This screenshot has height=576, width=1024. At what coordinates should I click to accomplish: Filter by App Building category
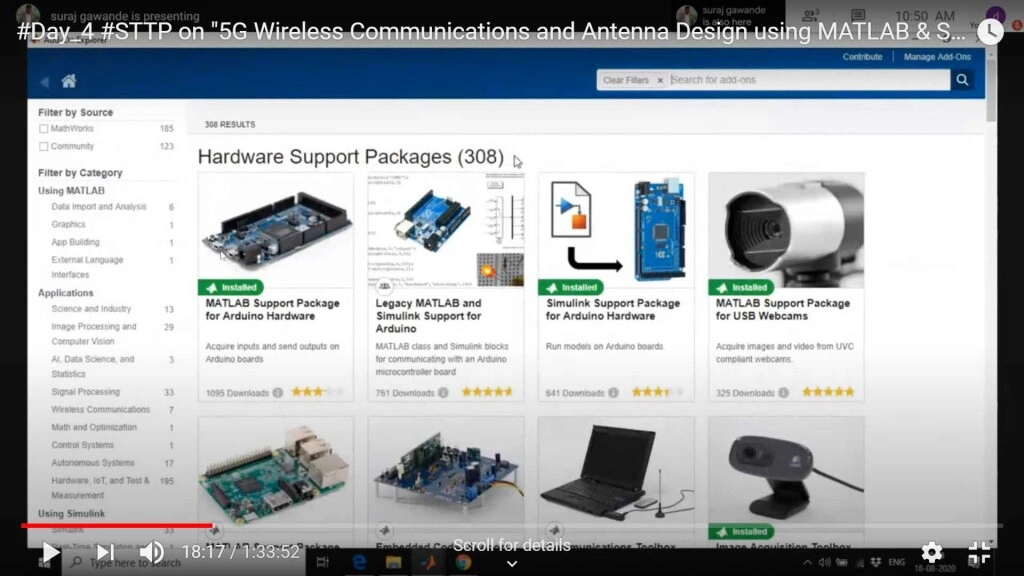pos(75,242)
